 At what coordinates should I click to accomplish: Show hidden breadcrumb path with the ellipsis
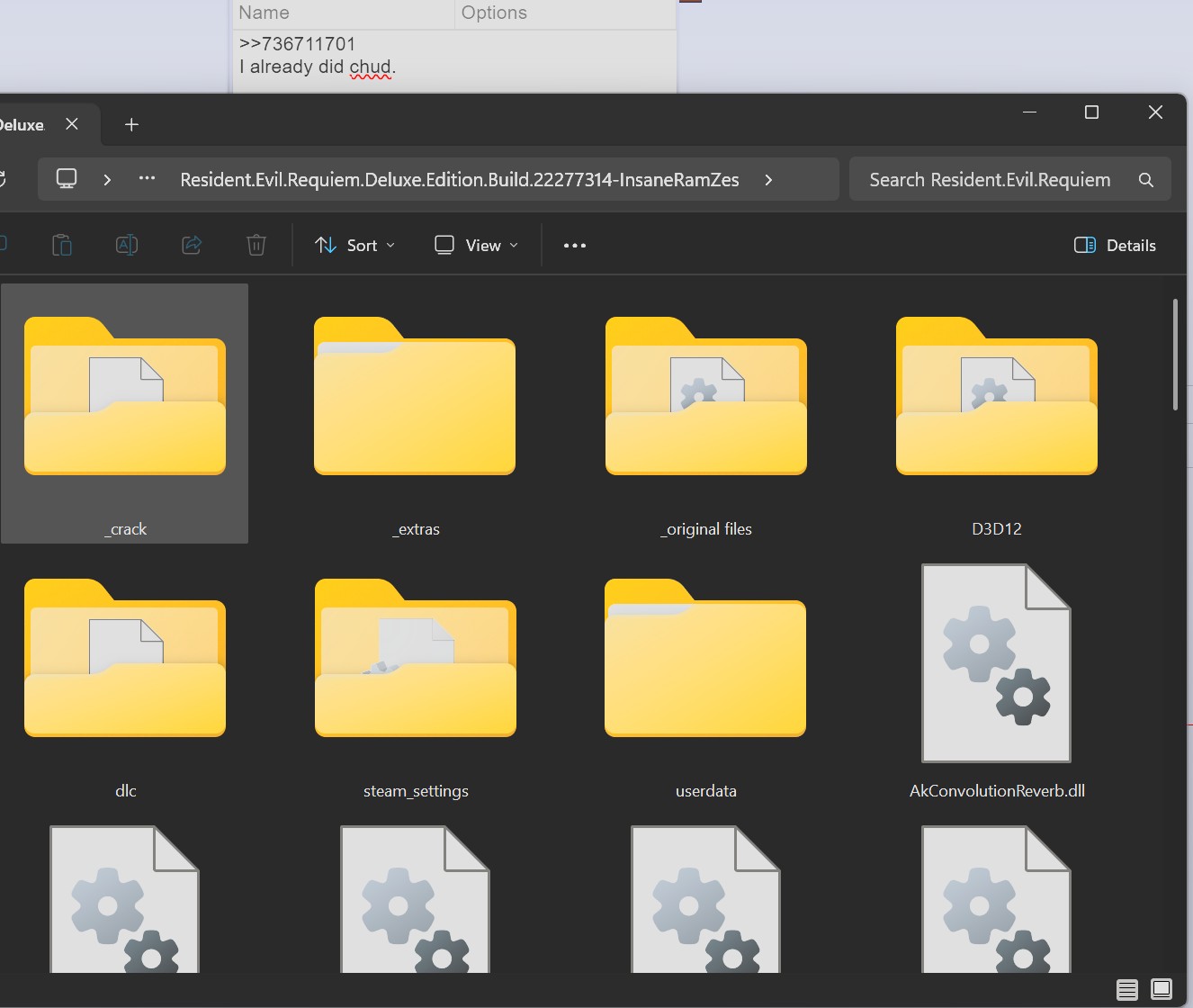(148, 179)
